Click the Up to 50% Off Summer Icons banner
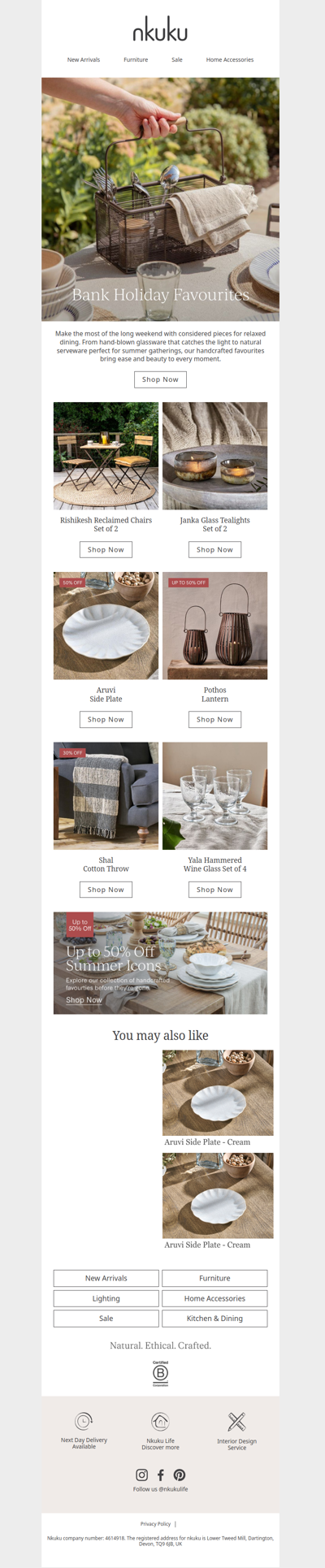 click(160, 963)
